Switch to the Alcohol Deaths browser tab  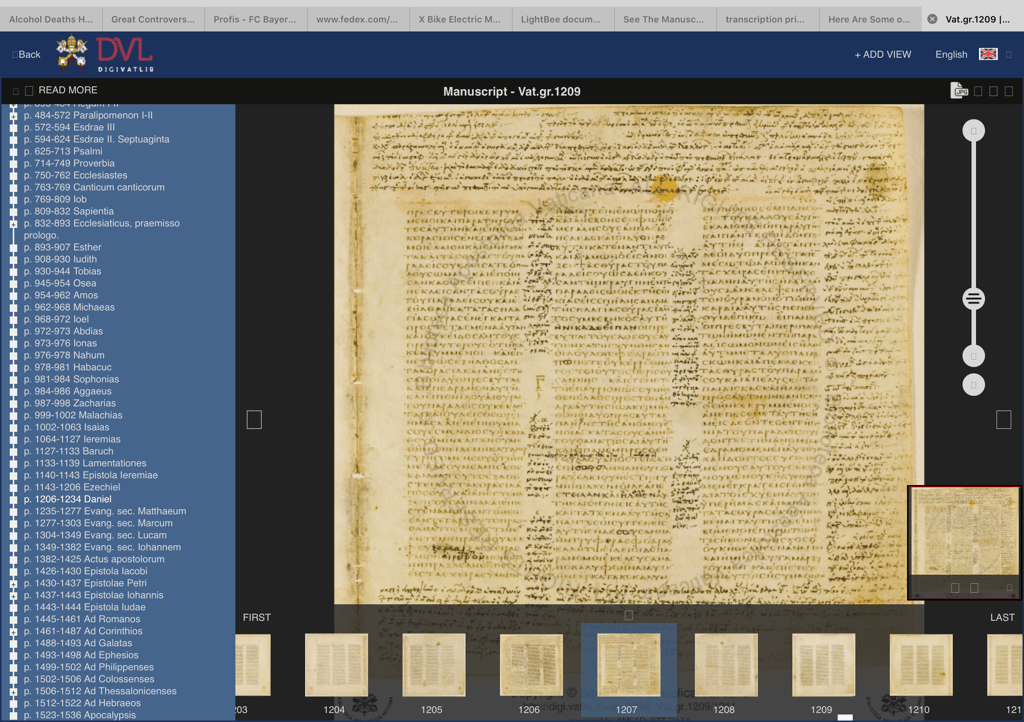(51, 19)
